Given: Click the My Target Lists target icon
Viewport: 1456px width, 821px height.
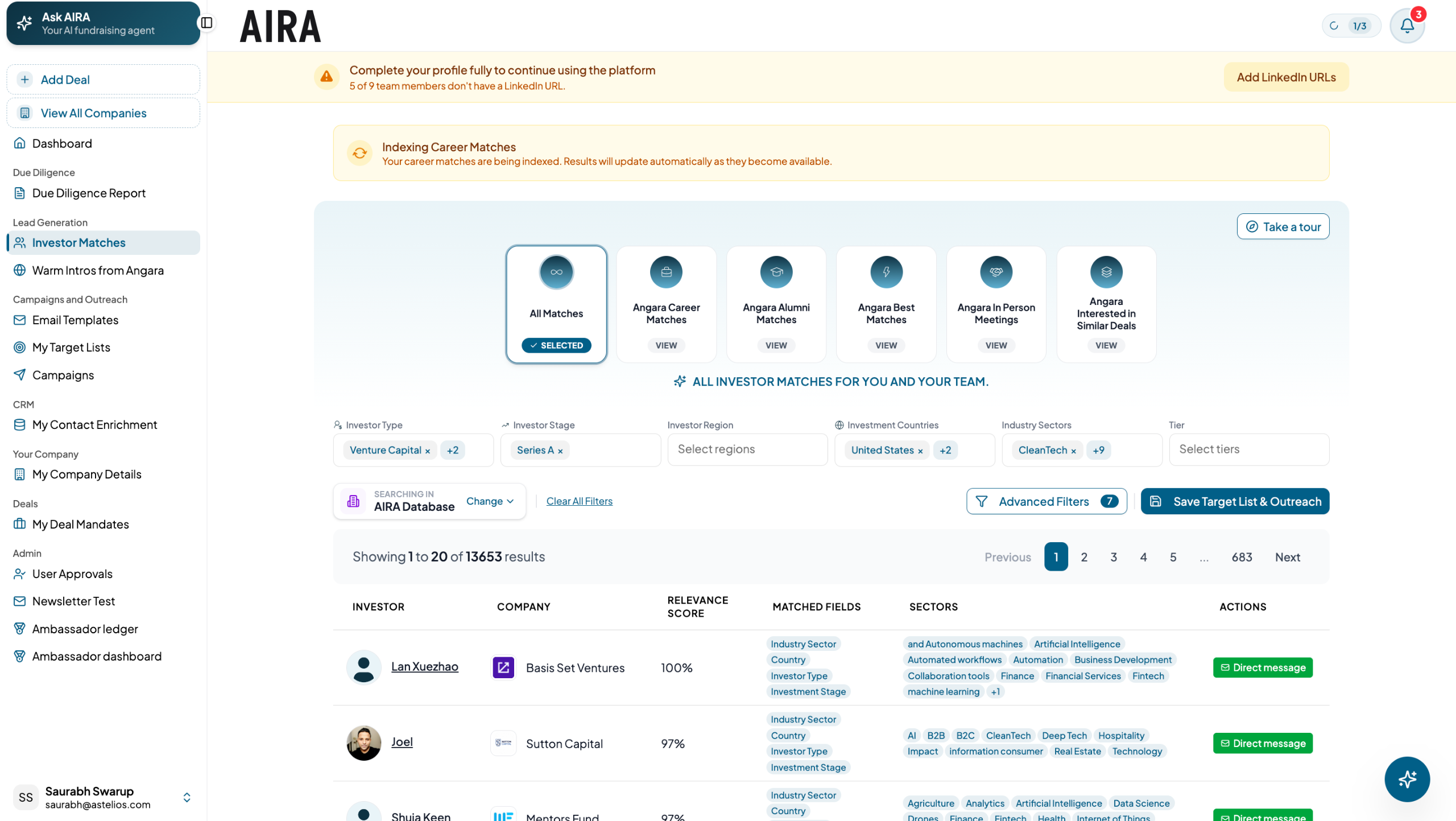Looking at the screenshot, I should point(20,347).
